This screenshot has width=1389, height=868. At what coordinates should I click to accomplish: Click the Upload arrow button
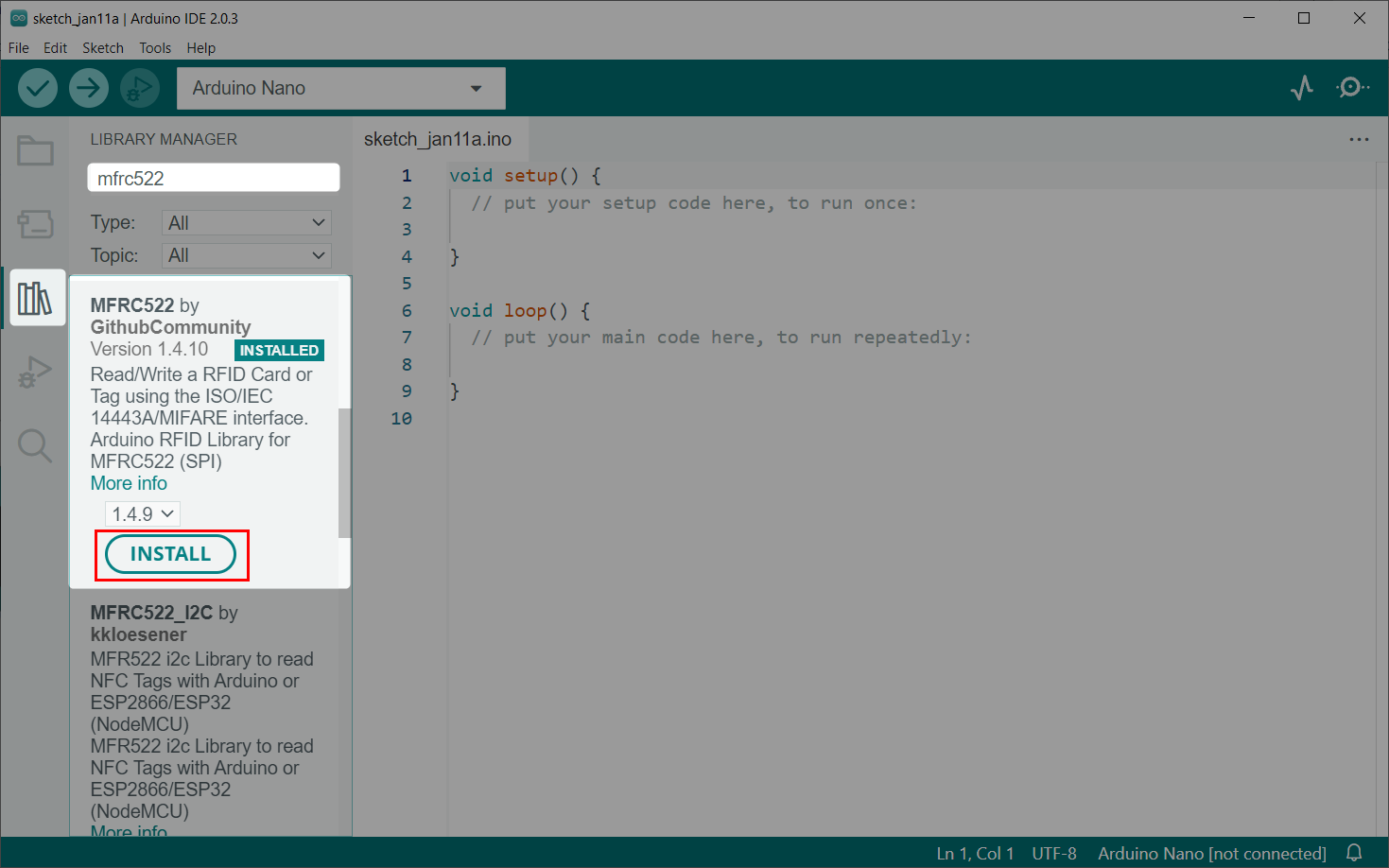tap(88, 88)
